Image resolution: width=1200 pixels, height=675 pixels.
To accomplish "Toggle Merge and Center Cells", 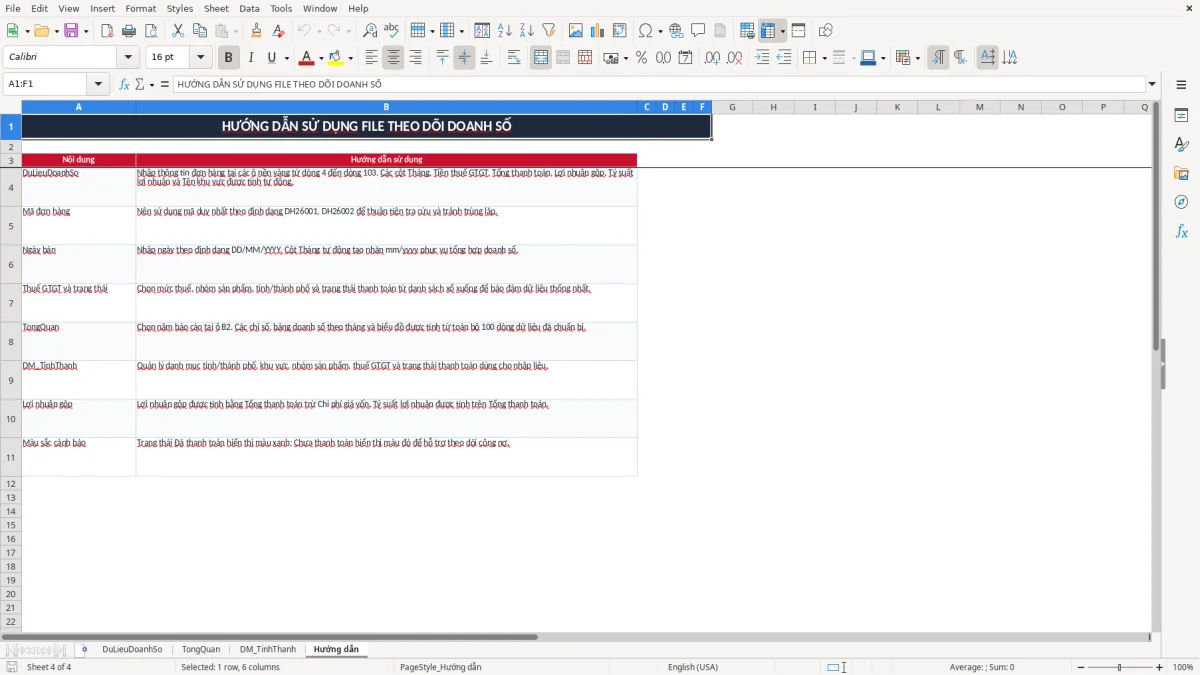I will [541, 58].
